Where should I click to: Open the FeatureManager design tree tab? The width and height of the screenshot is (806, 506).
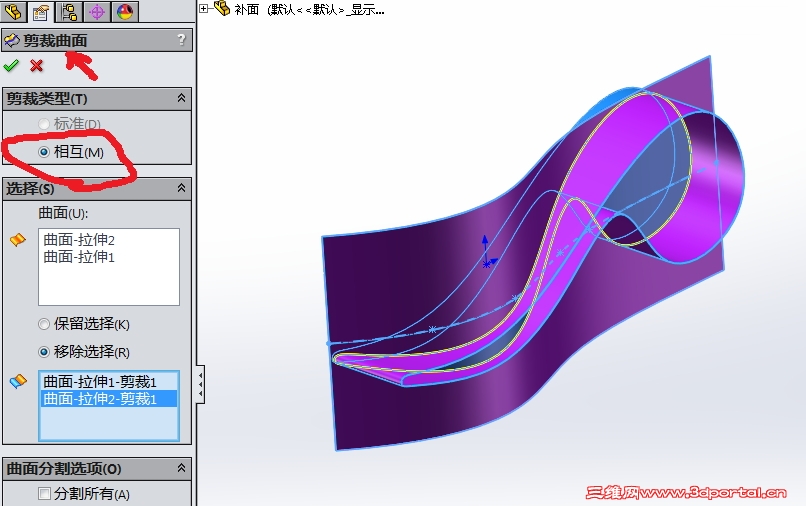click(13, 11)
